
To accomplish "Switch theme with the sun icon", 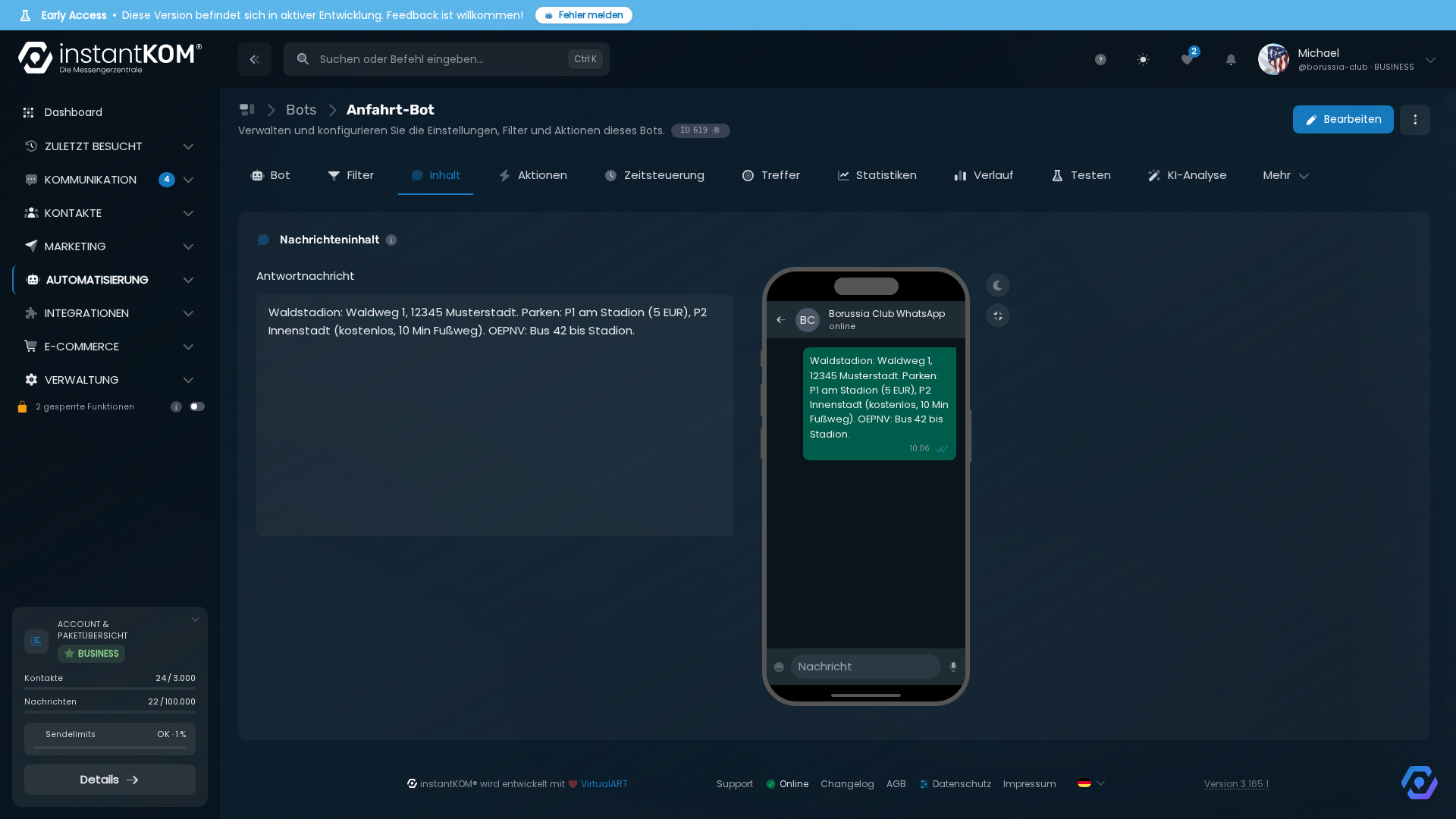I will pos(1143,59).
